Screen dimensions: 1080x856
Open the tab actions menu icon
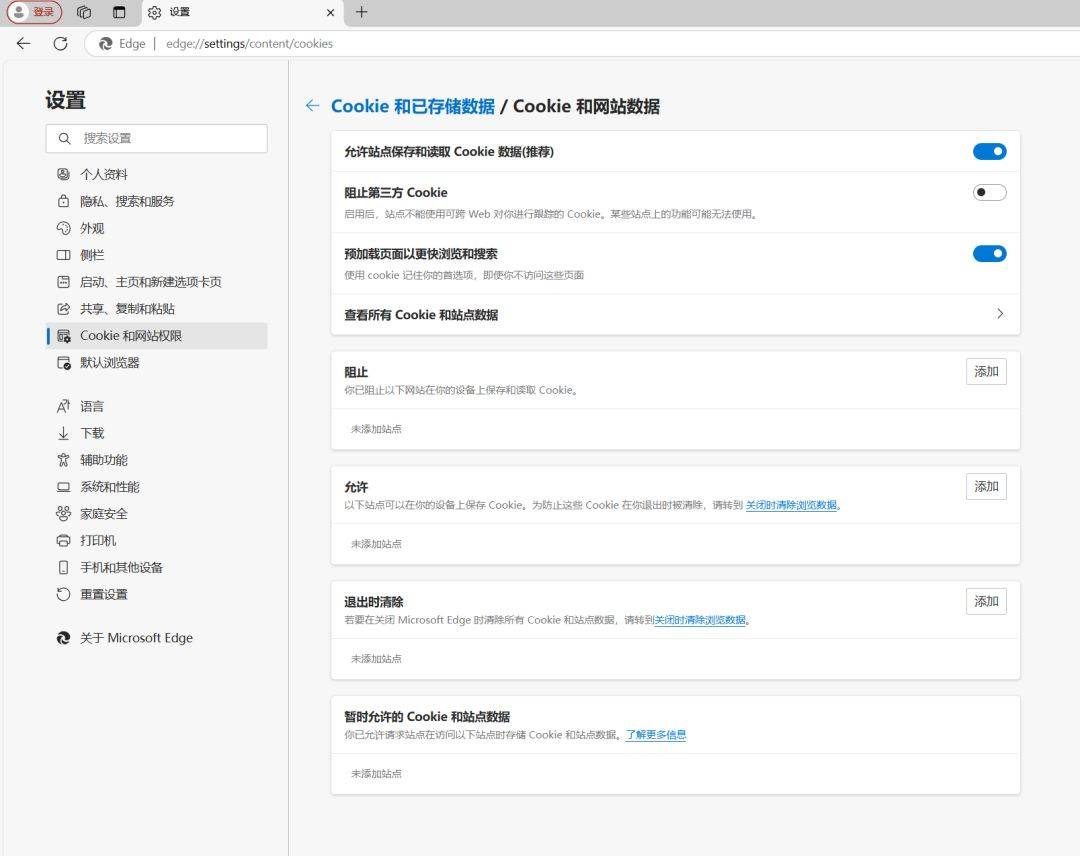click(119, 12)
